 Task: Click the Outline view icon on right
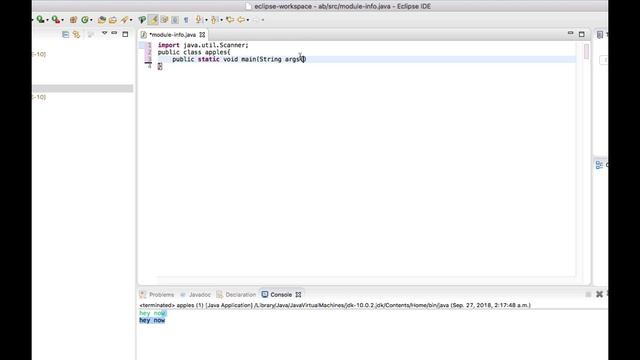[x=599, y=165]
